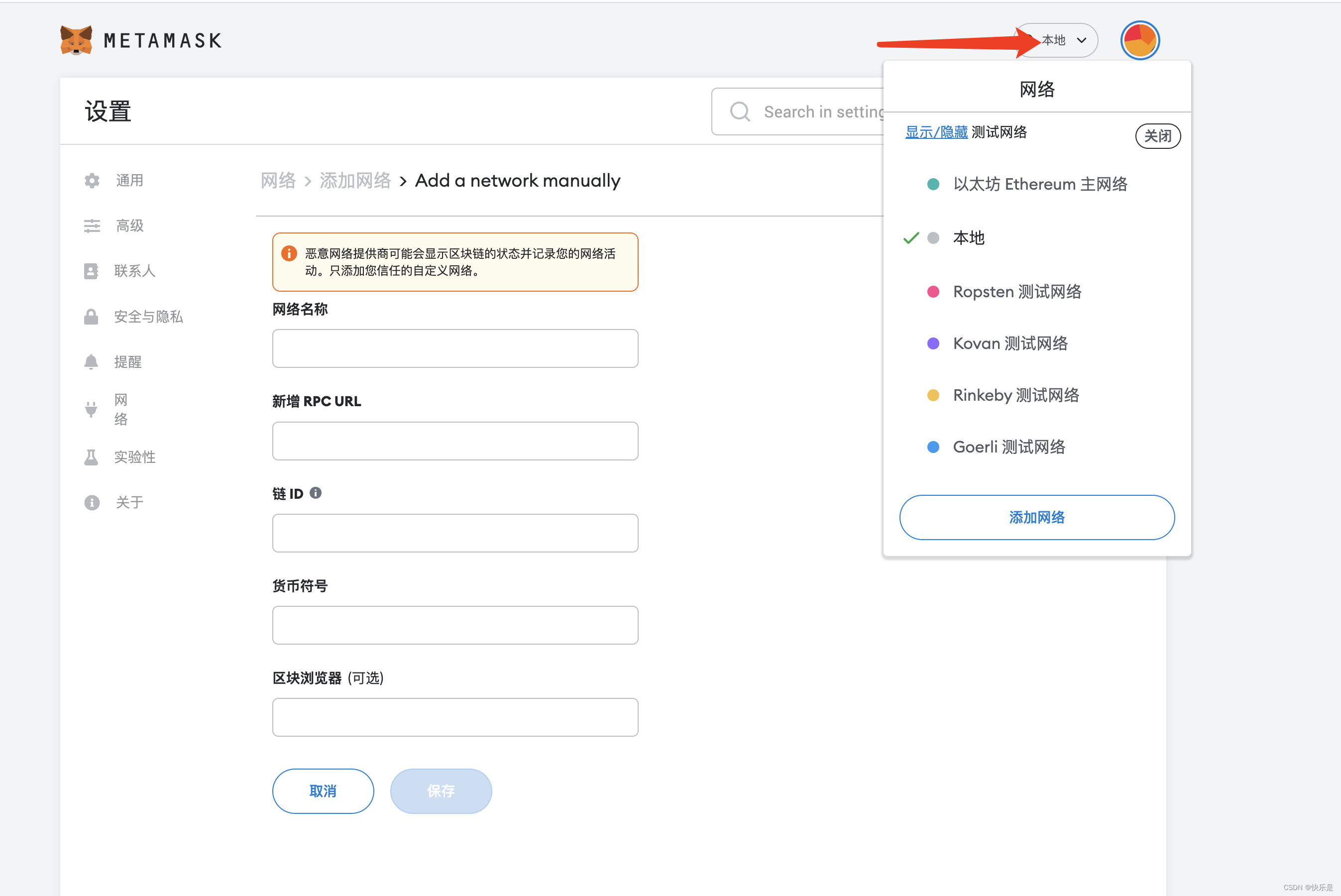Open the 高级 settings tab
The image size is (1341, 896).
[130, 225]
